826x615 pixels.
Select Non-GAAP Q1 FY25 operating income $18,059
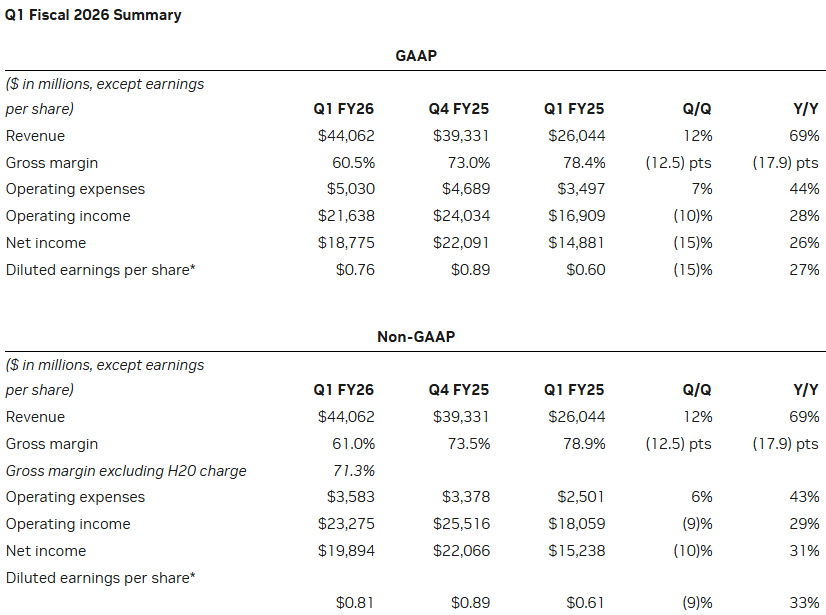point(576,524)
